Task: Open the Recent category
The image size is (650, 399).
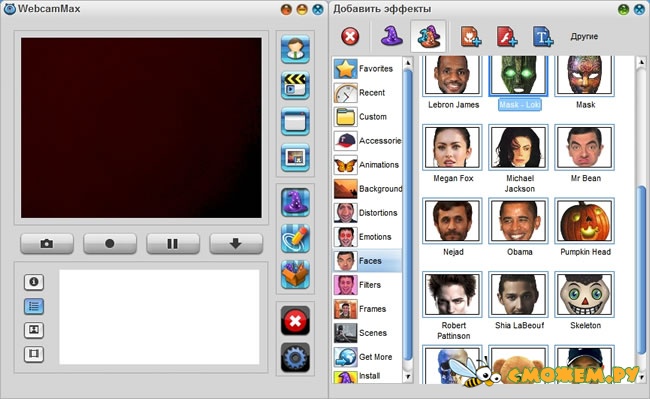Action: pos(367,93)
